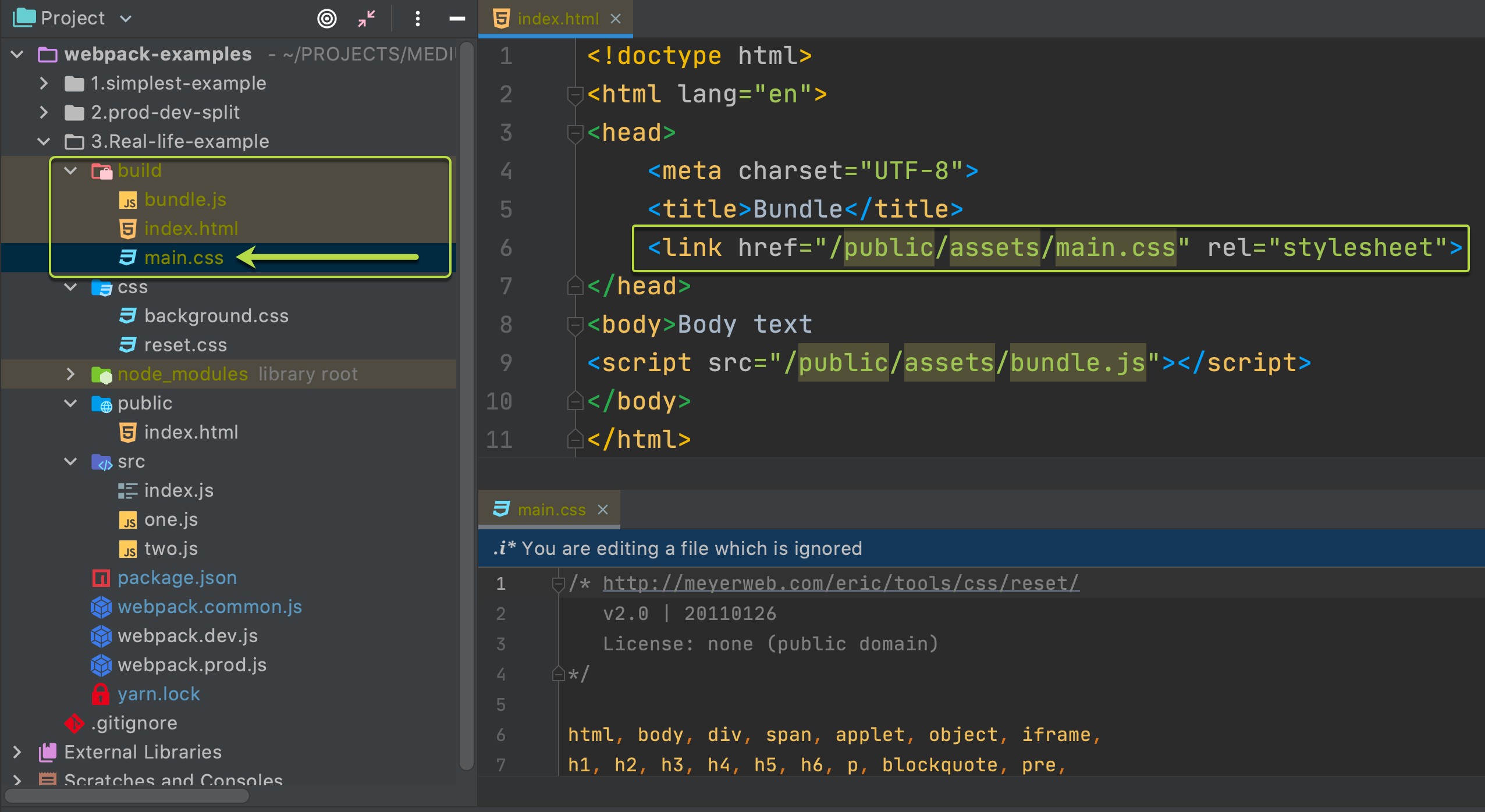Expand the node_modules folder
Viewport: 1485px width, 812px height.
click(x=70, y=374)
